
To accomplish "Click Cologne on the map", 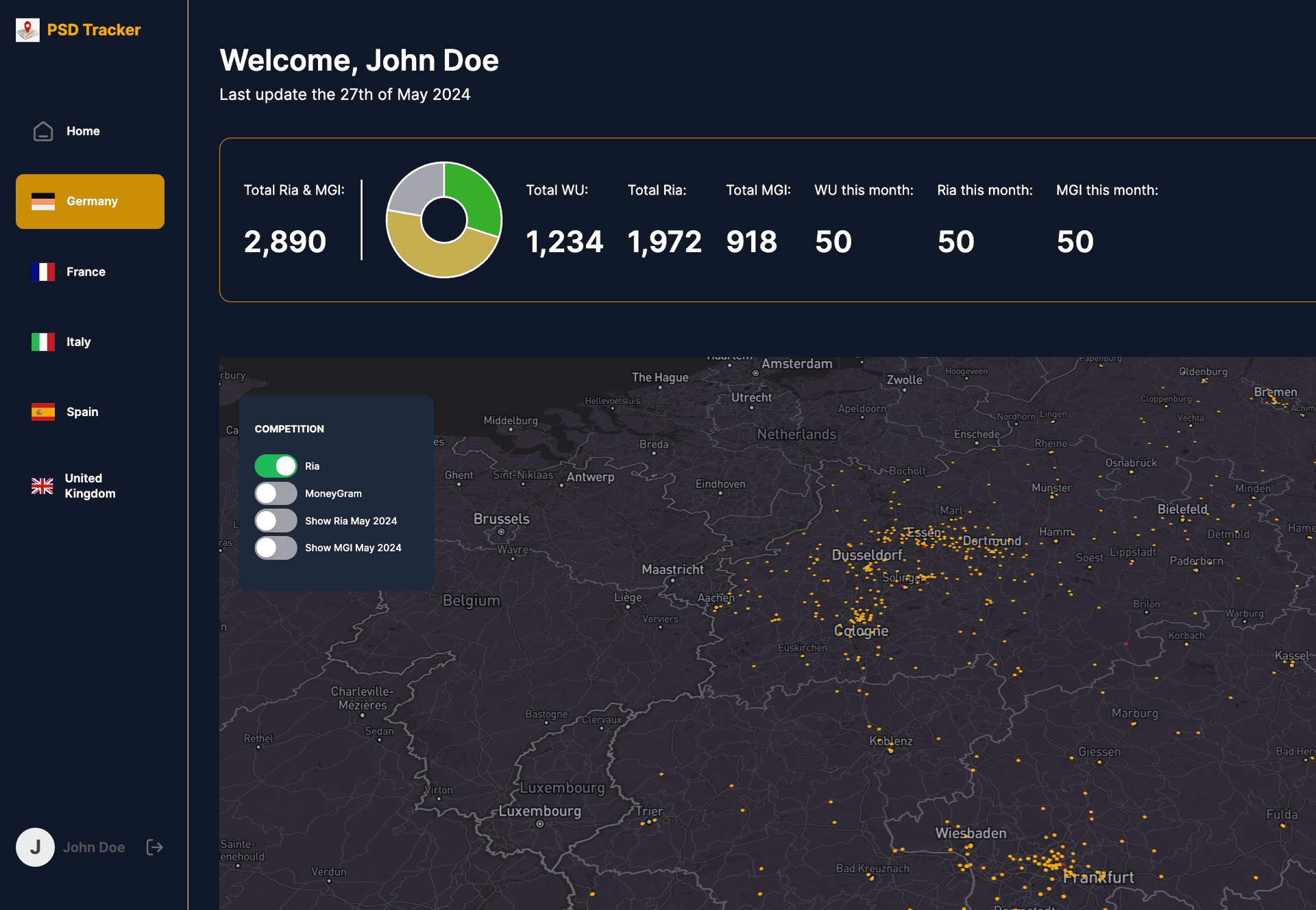I will click(x=861, y=630).
